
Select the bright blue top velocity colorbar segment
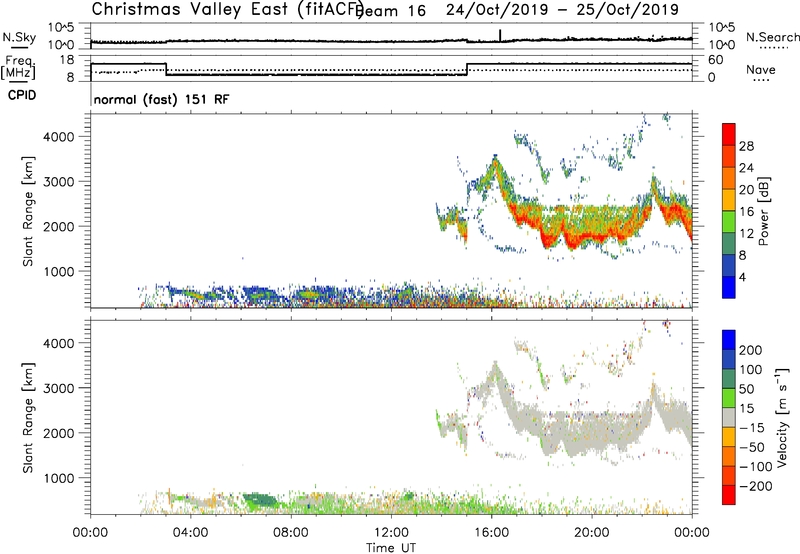click(x=729, y=340)
